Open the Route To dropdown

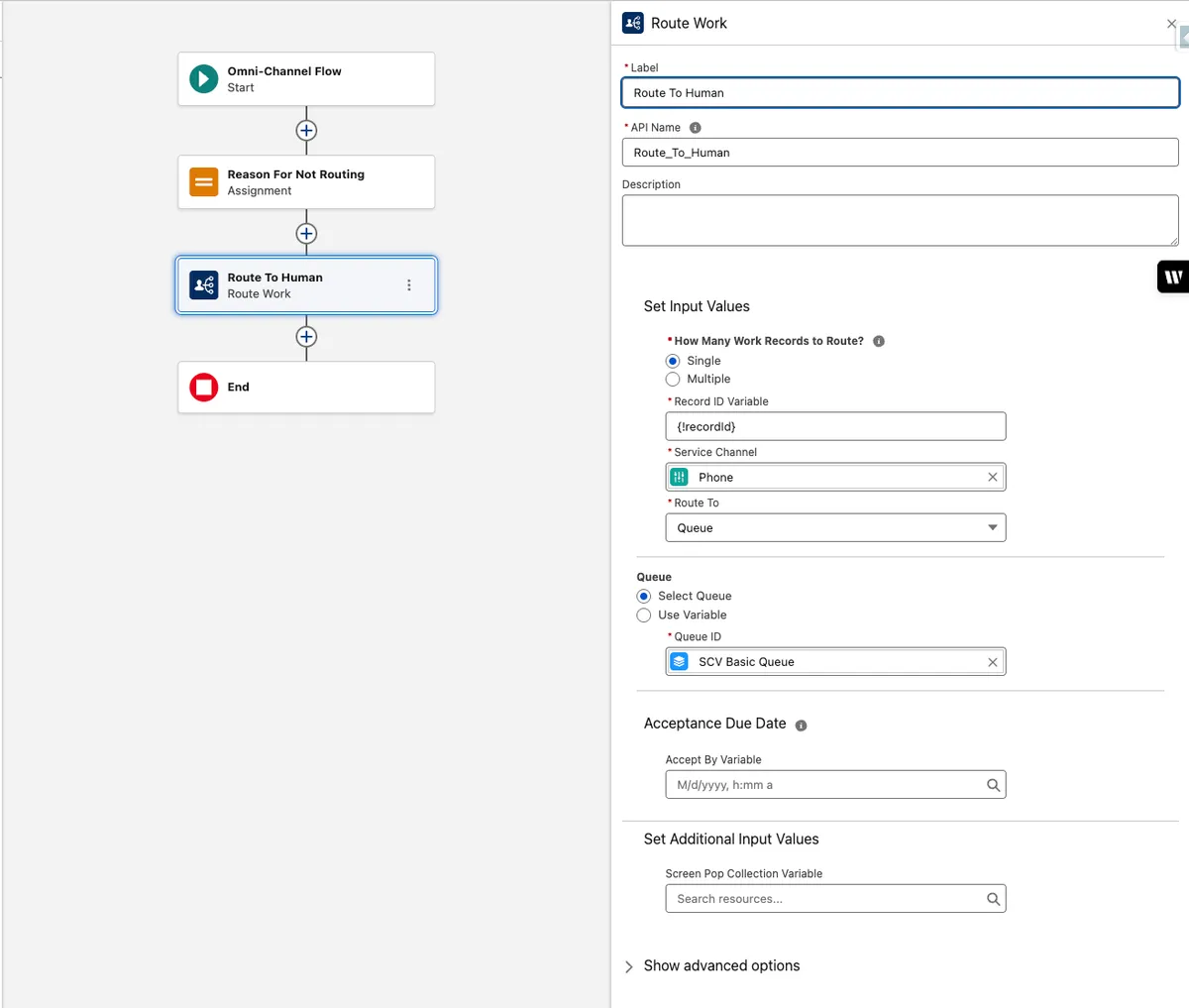(834, 527)
